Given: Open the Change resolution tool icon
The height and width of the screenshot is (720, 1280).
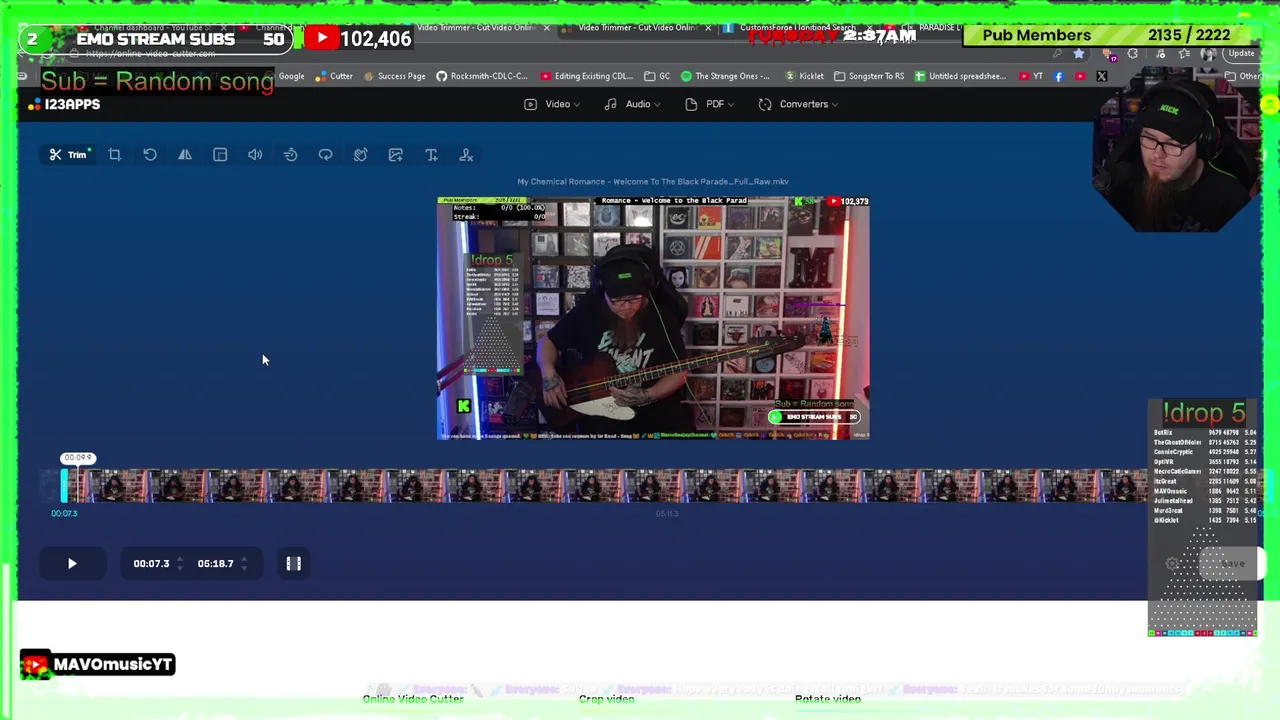Looking at the screenshot, I should click(x=220, y=155).
